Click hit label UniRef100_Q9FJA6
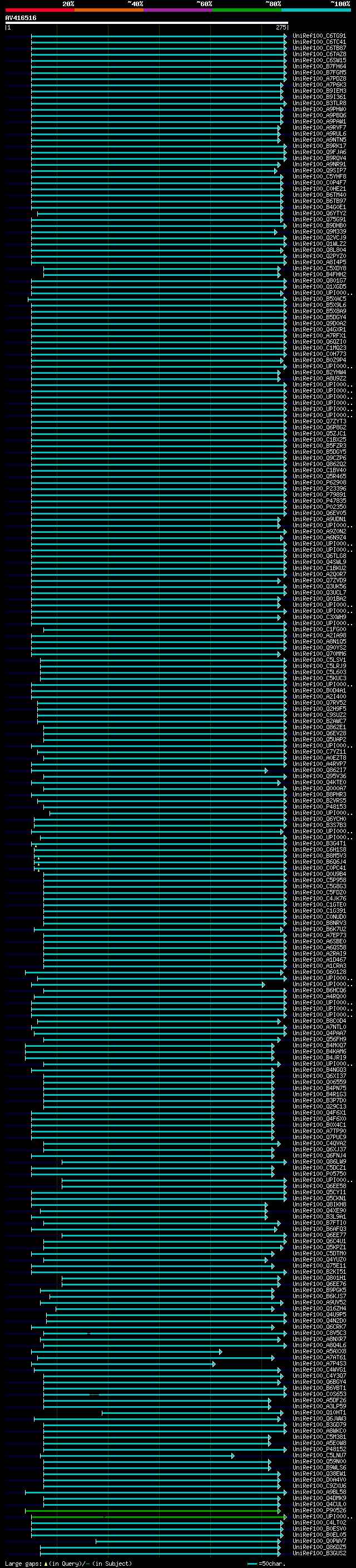The width and height of the screenshot is (356, 1568). pos(319,152)
